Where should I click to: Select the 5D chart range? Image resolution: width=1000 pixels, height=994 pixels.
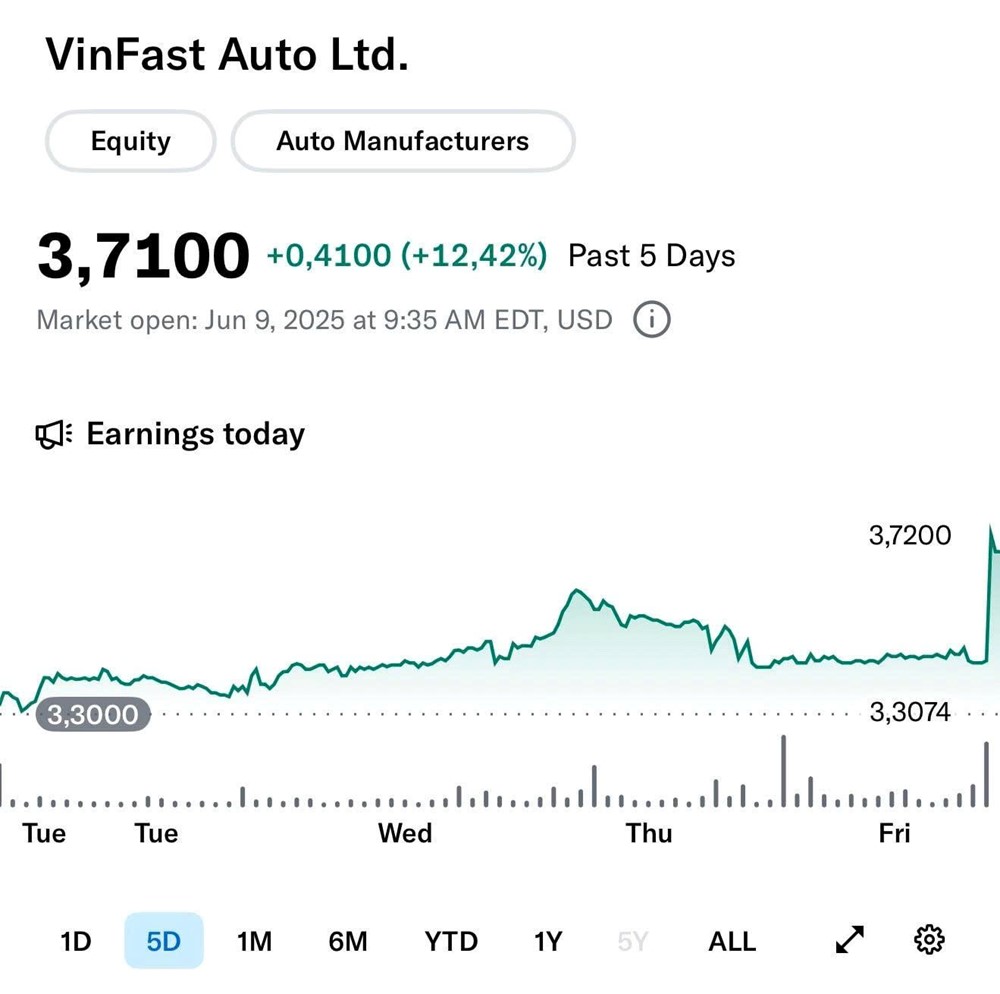coord(164,941)
